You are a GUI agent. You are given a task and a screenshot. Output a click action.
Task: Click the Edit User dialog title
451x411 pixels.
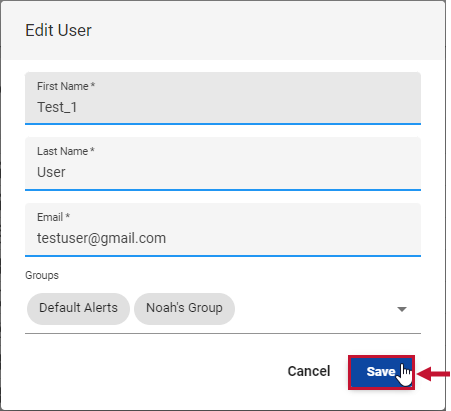[x=58, y=30]
